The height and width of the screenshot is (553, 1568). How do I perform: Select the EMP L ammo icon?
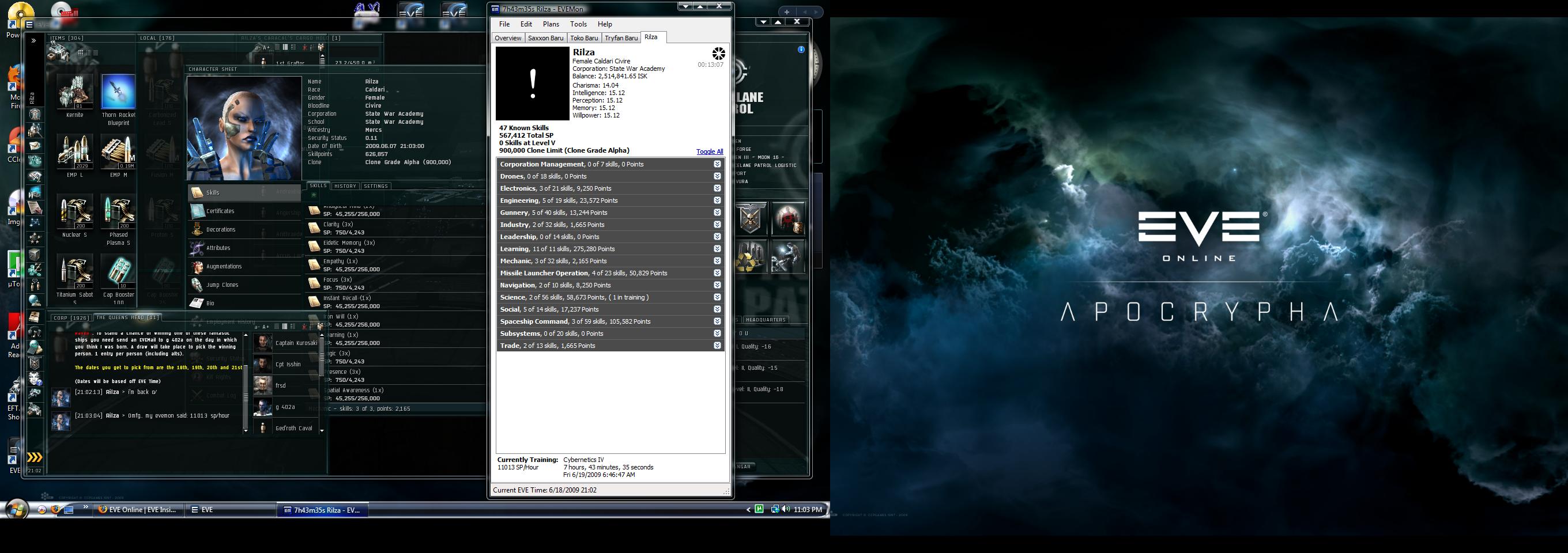[75, 152]
